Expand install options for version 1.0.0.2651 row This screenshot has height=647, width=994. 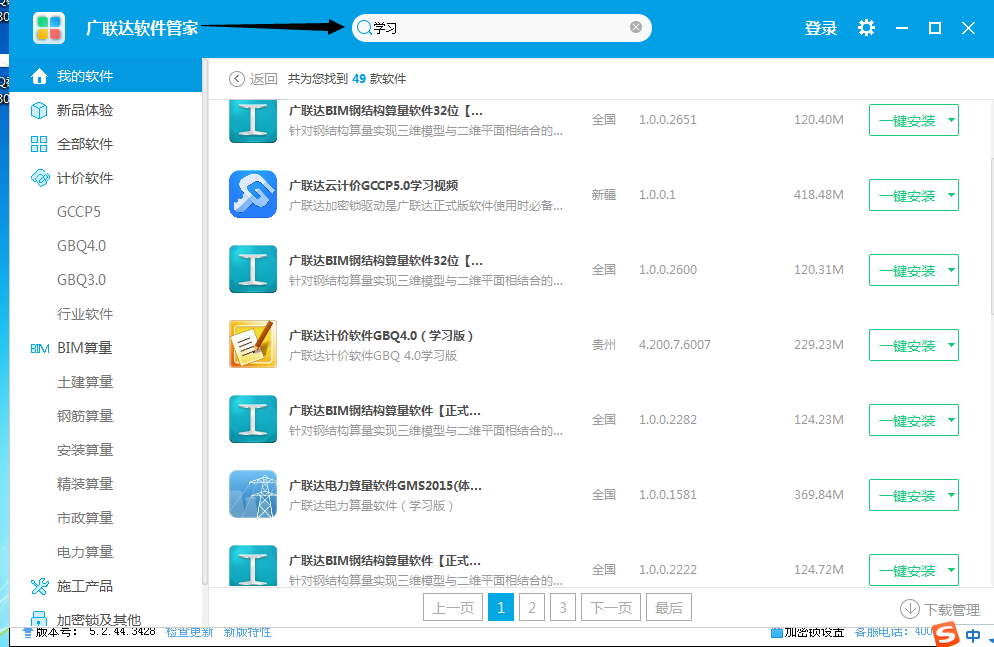coord(951,120)
